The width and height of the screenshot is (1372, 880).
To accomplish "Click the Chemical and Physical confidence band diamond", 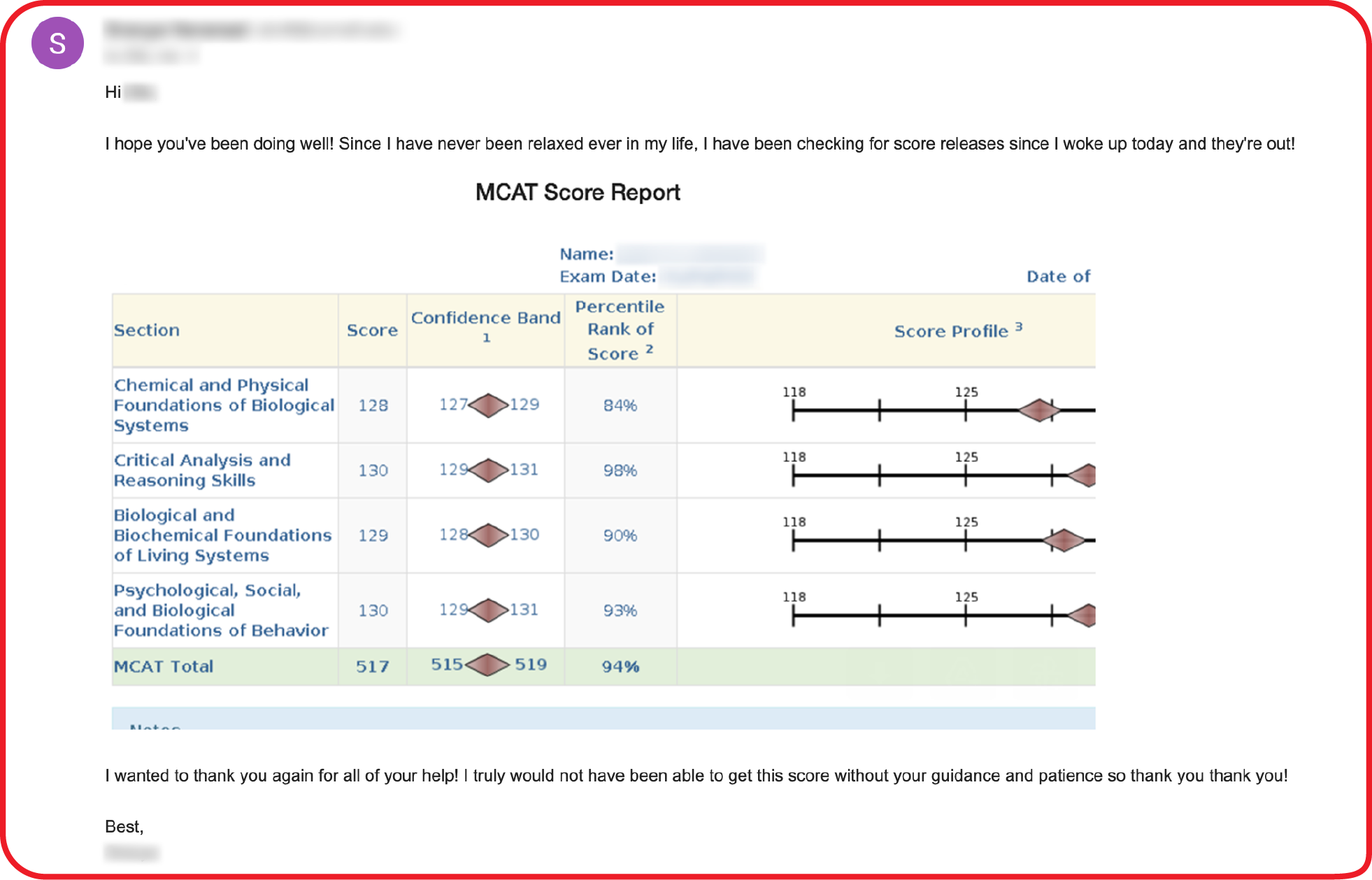I will click(x=488, y=405).
